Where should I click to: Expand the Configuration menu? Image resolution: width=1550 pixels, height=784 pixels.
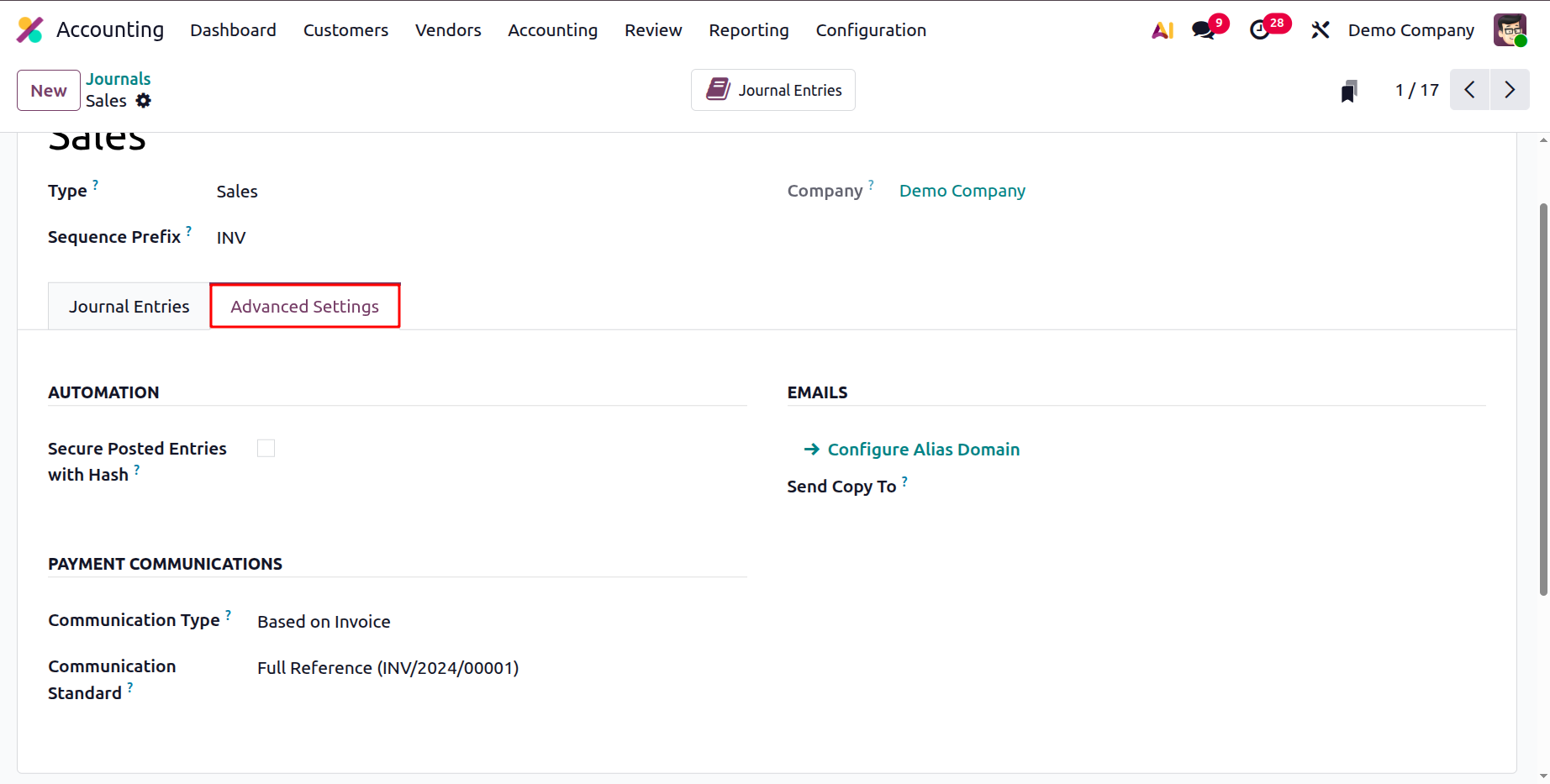(x=871, y=30)
